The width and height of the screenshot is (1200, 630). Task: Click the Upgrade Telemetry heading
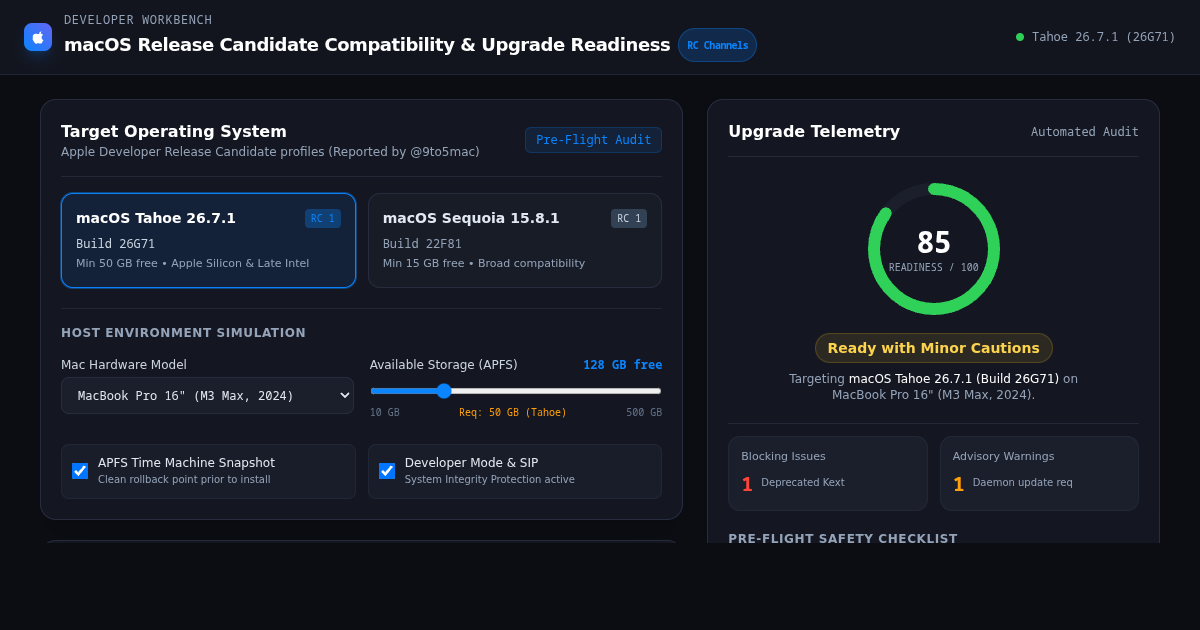coord(814,131)
